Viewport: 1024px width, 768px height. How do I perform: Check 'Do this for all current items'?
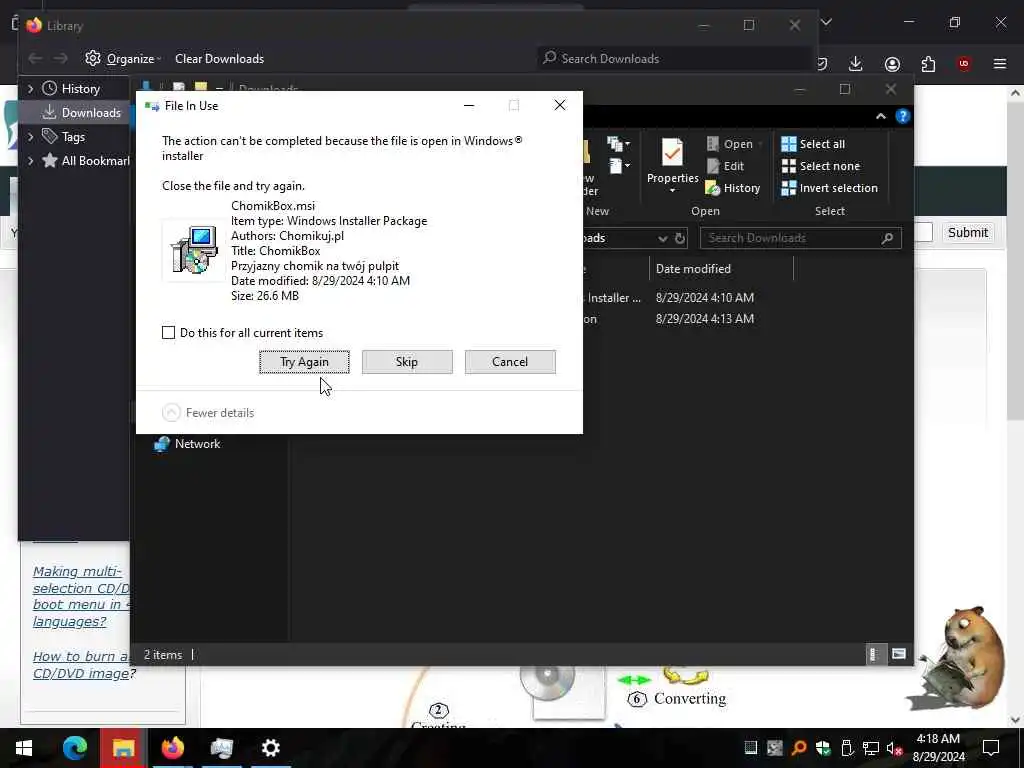pyautogui.click(x=168, y=332)
